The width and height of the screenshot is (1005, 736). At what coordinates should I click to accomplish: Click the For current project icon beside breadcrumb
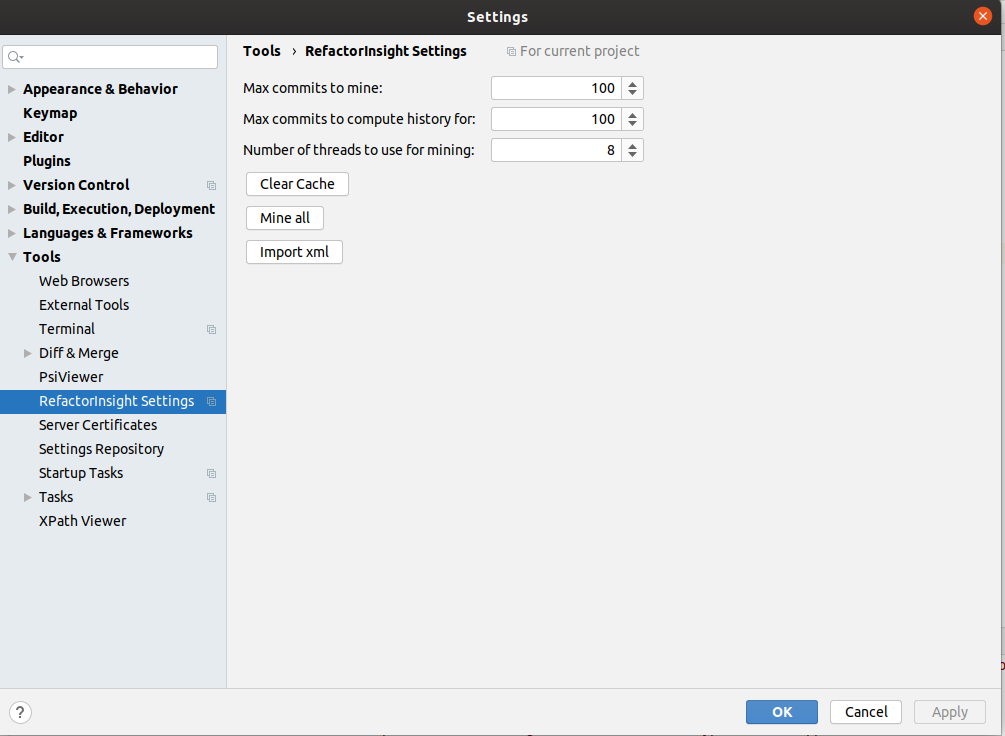click(x=511, y=51)
